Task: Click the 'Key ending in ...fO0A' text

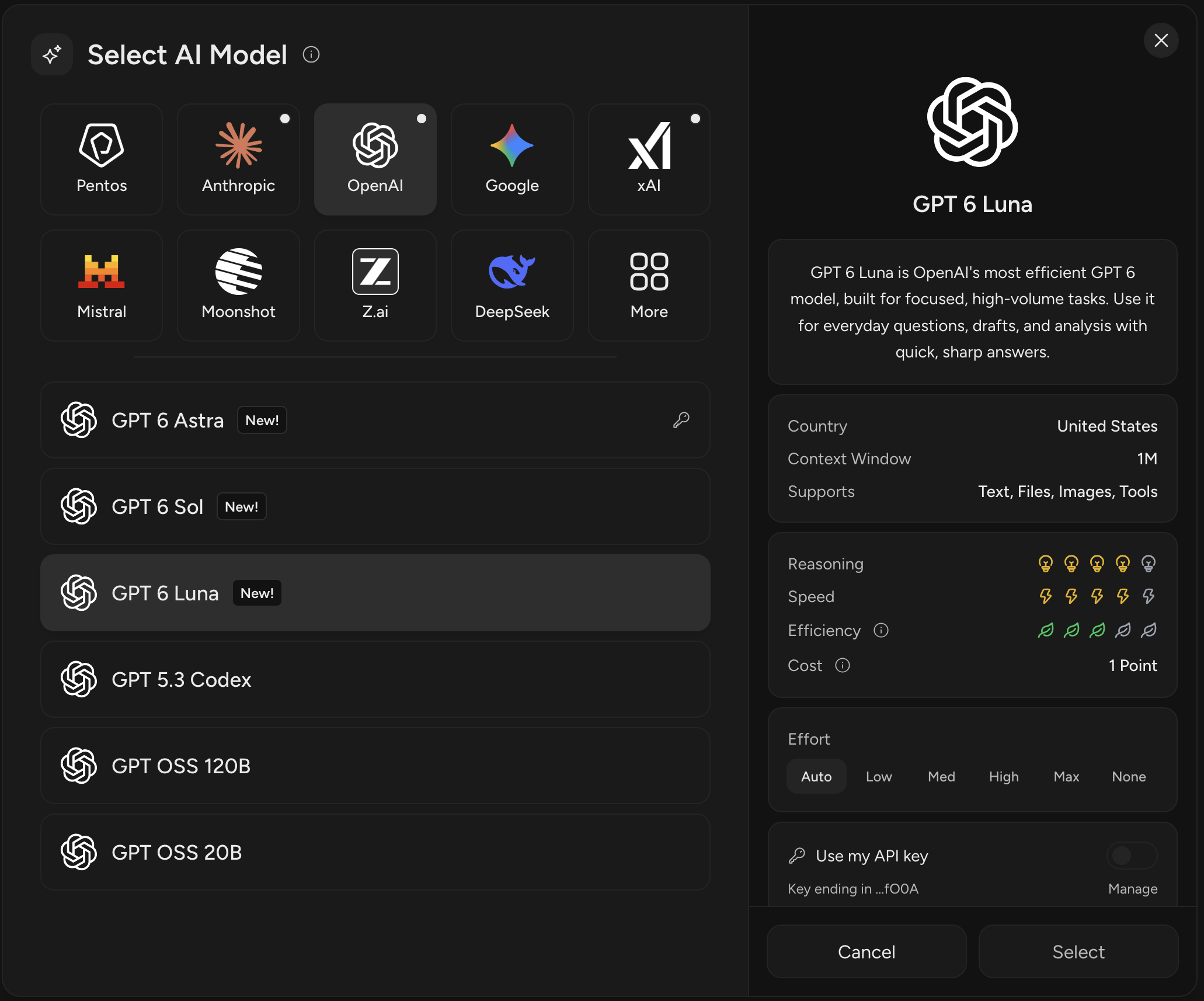Action: [852, 888]
